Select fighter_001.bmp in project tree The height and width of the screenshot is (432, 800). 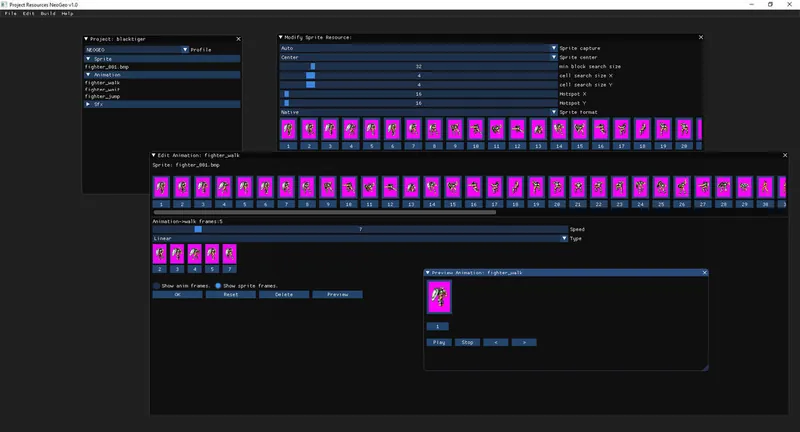click(x=107, y=67)
